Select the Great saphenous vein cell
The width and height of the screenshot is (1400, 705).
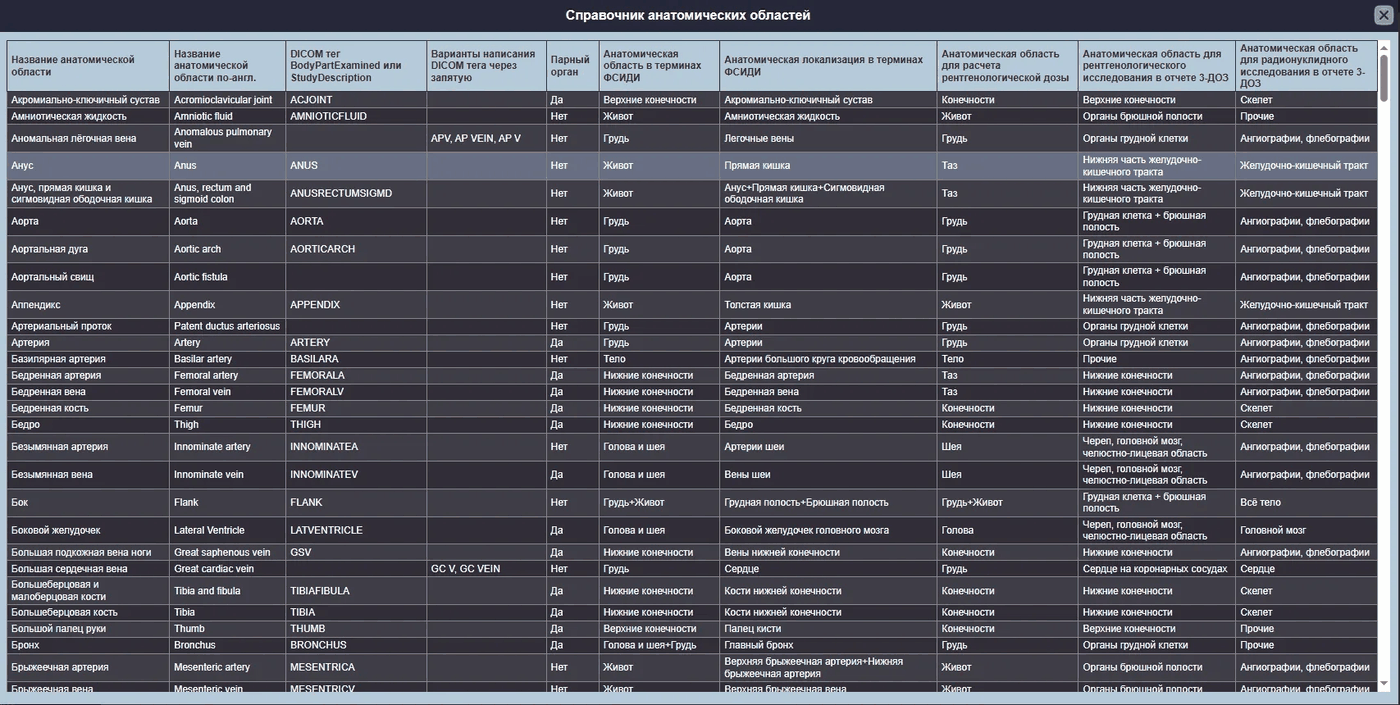tap(228, 552)
